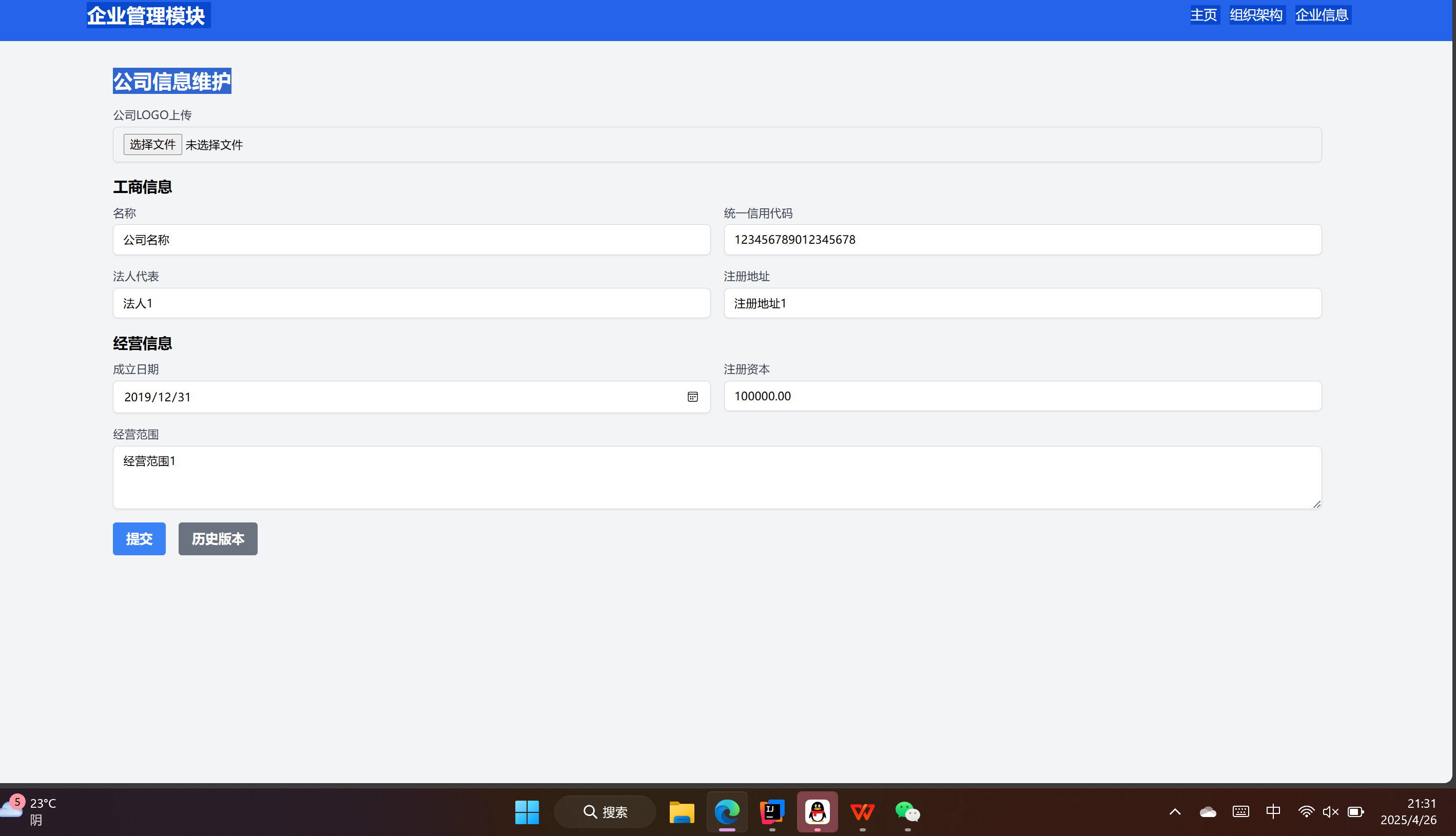Open QQ from the taskbar

point(817,812)
